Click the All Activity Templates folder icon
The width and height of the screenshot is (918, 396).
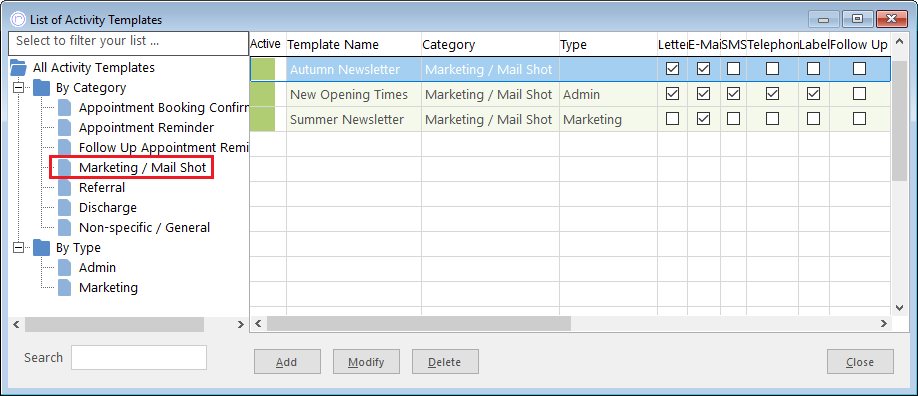click(19, 68)
